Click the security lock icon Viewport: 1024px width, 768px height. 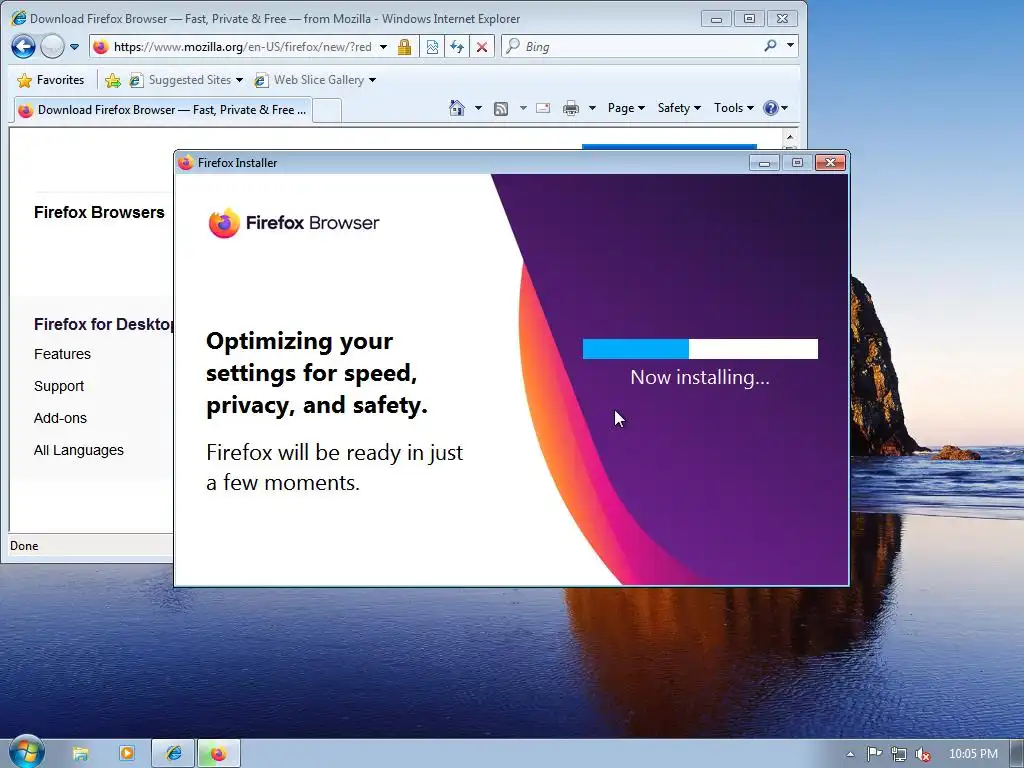click(404, 47)
